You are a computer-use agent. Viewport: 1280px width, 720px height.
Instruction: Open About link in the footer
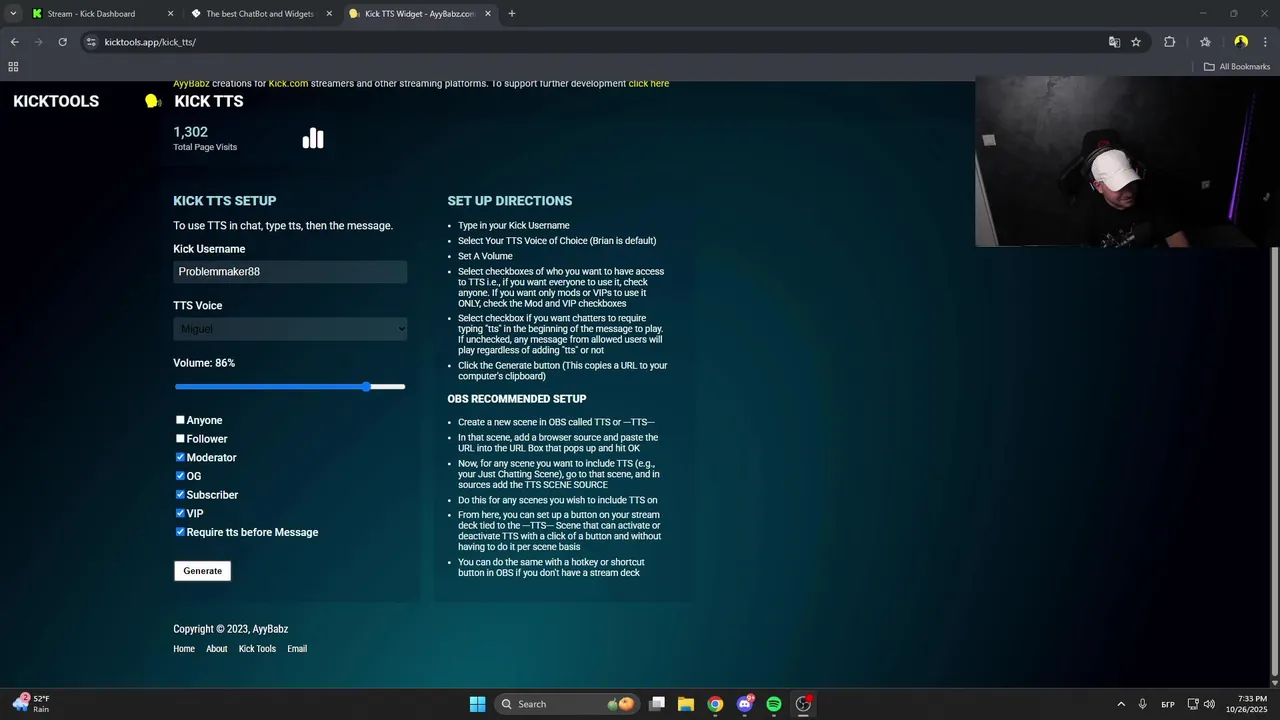pos(217,649)
